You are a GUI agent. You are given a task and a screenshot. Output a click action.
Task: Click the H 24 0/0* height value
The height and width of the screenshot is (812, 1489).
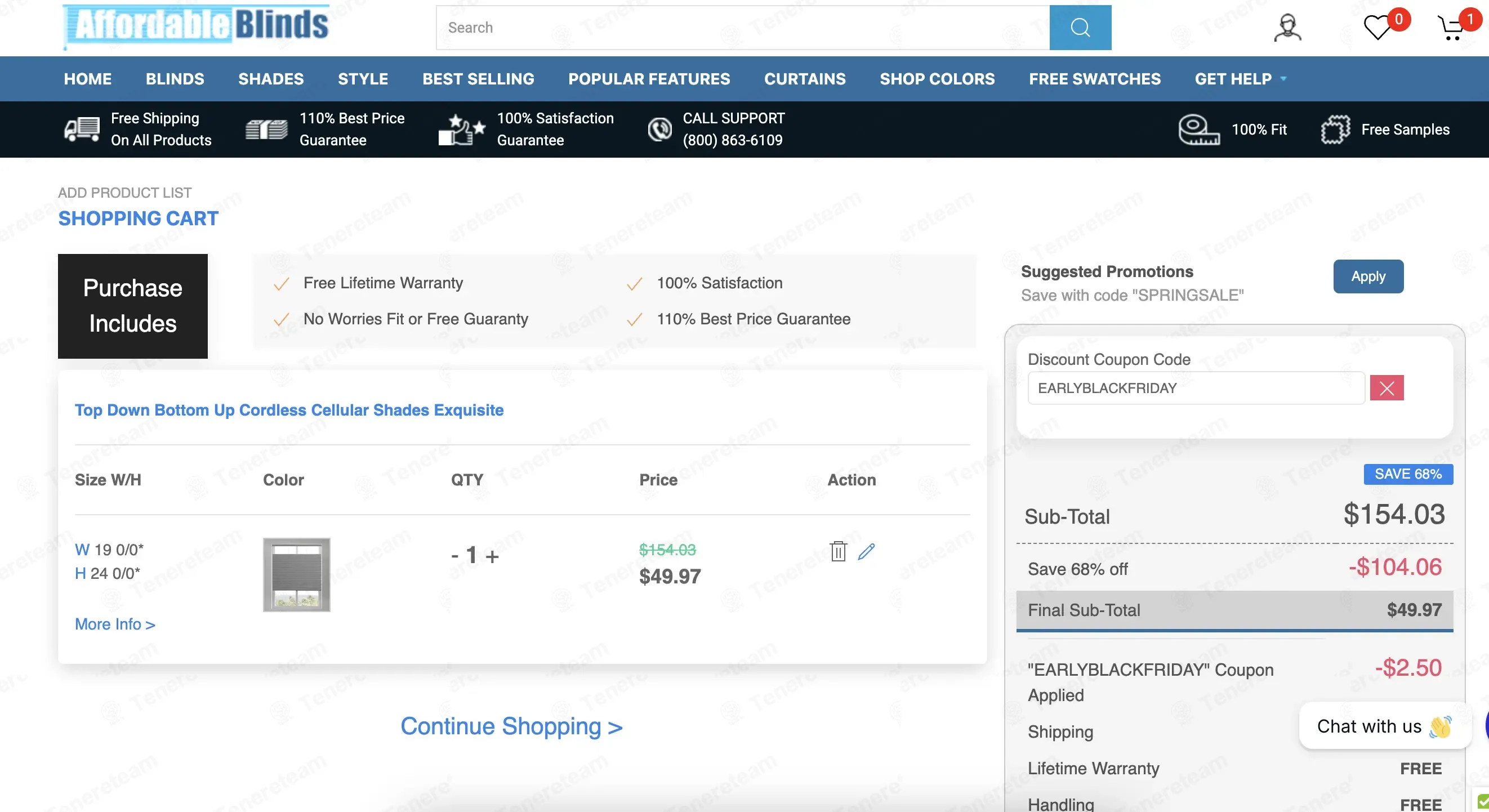click(108, 573)
